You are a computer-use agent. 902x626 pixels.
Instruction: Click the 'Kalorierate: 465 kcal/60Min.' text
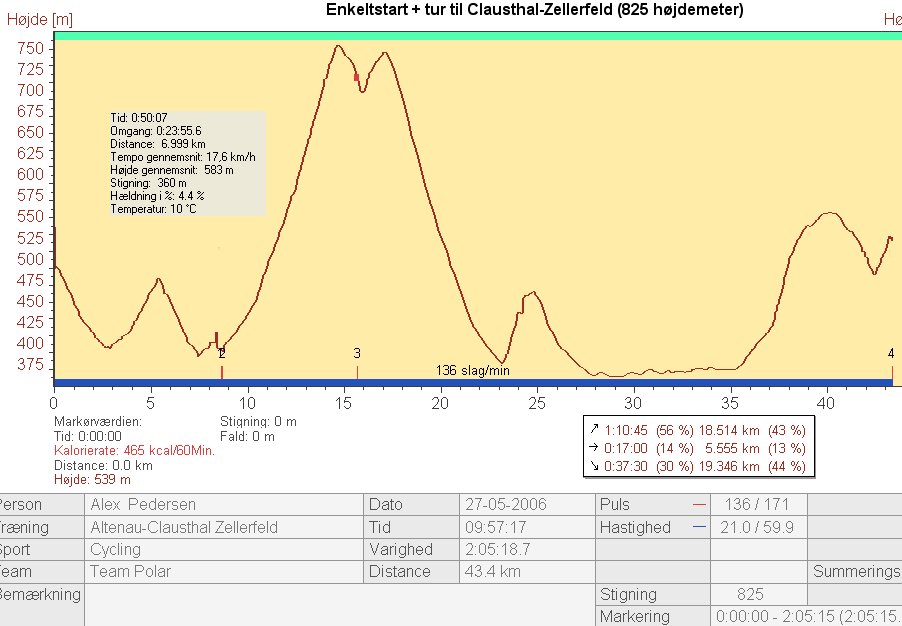pos(135,451)
